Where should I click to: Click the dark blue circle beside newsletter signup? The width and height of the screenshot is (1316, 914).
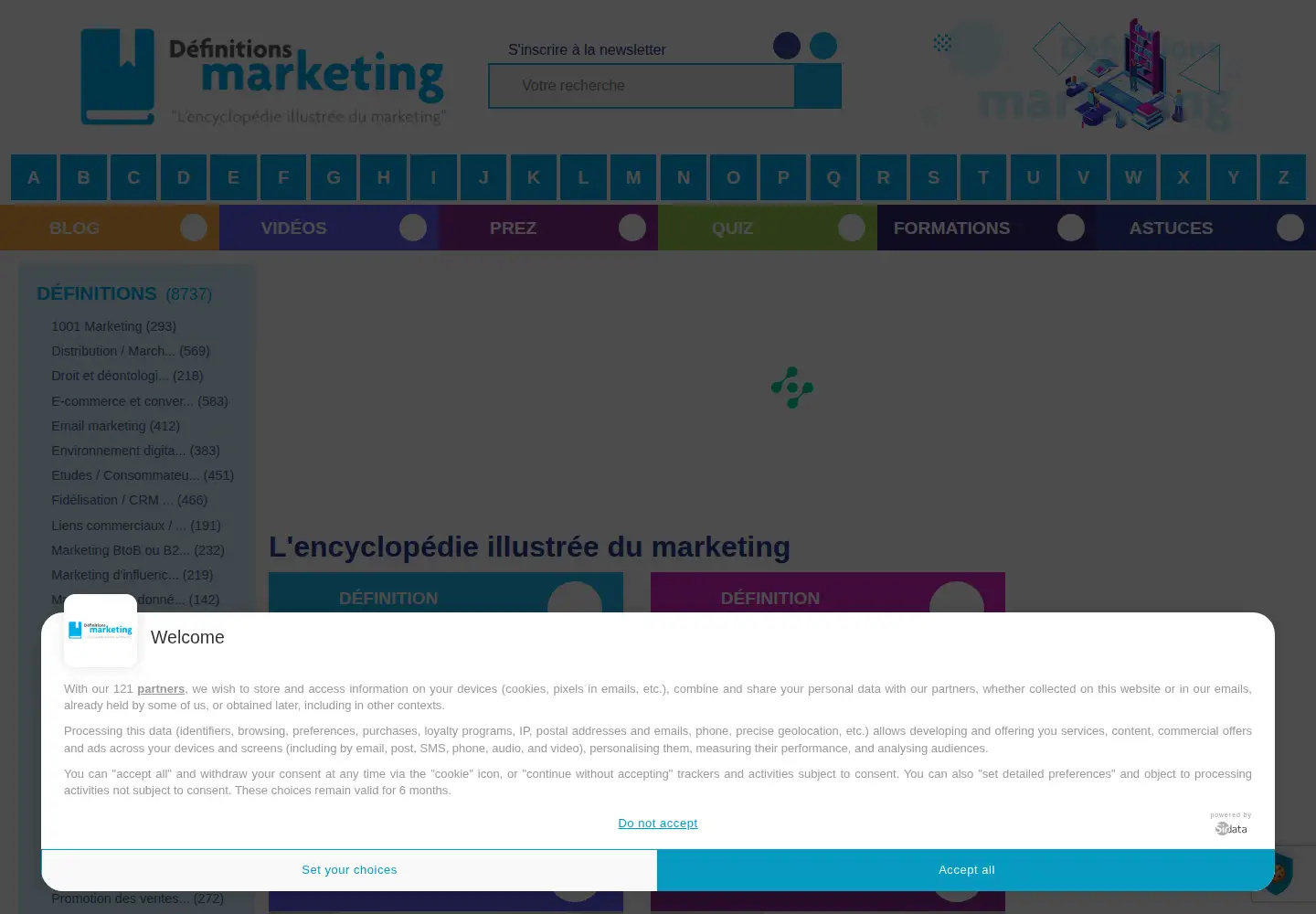click(x=787, y=46)
